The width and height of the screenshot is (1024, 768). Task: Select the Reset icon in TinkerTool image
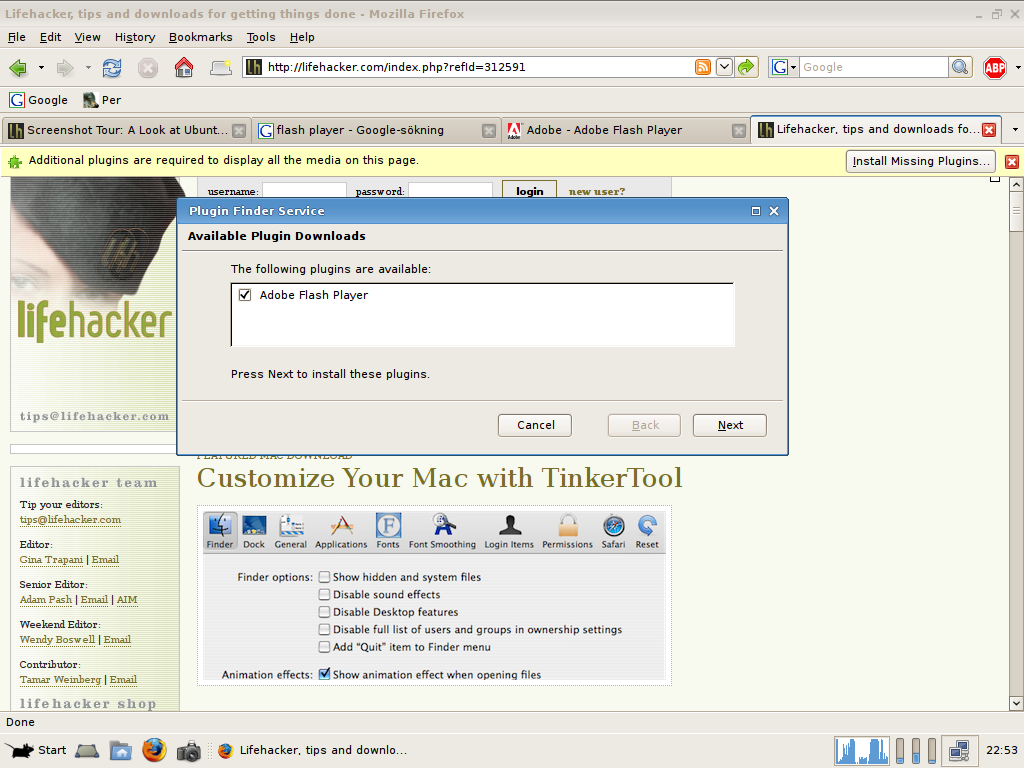pyautogui.click(x=647, y=531)
